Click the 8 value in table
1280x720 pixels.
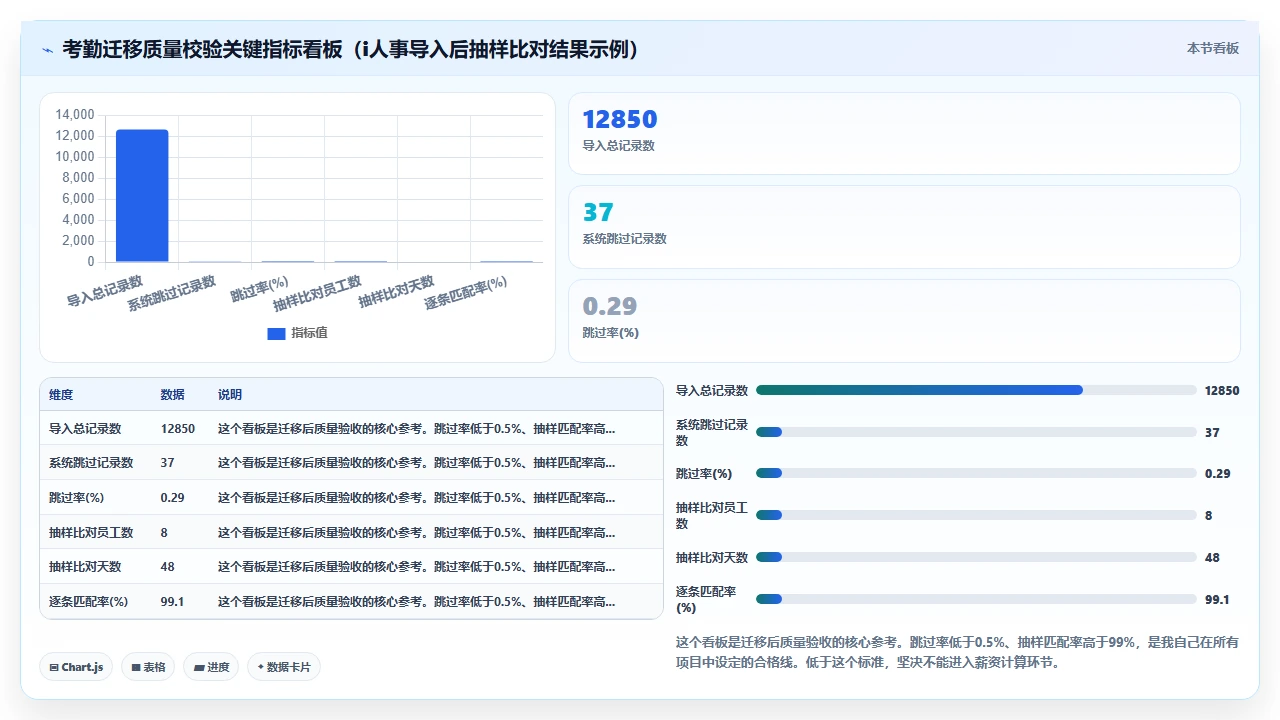(164, 532)
